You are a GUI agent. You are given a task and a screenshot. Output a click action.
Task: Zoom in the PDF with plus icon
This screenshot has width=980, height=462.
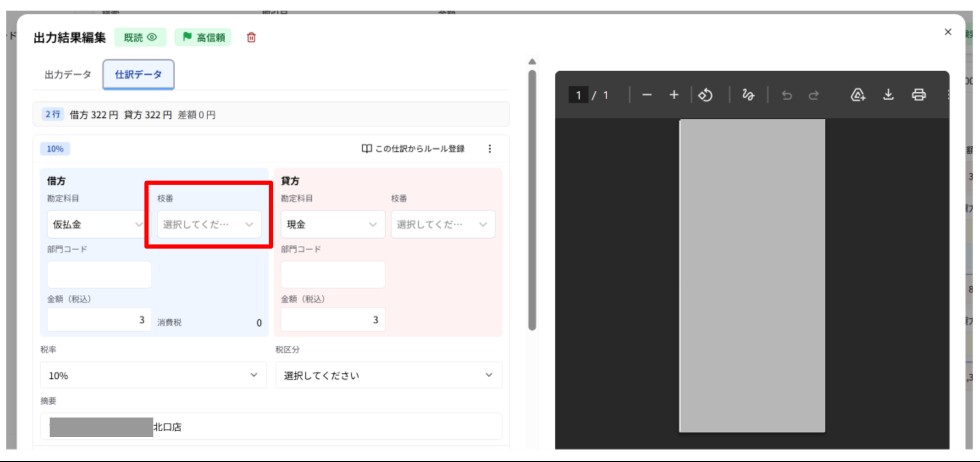pyautogui.click(x=674, y=95)
